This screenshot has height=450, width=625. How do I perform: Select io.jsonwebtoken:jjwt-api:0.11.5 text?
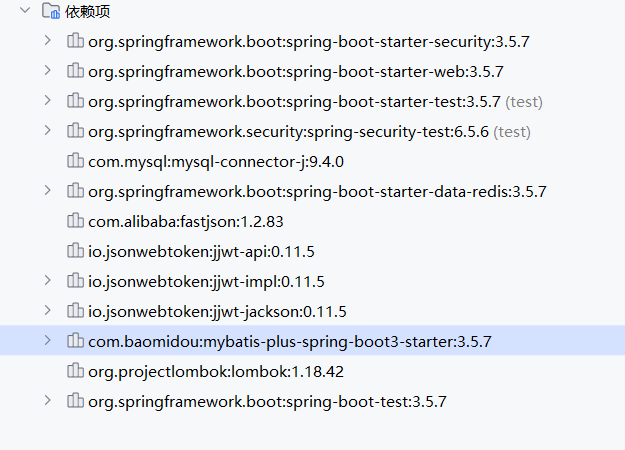[x=201, y=252]
